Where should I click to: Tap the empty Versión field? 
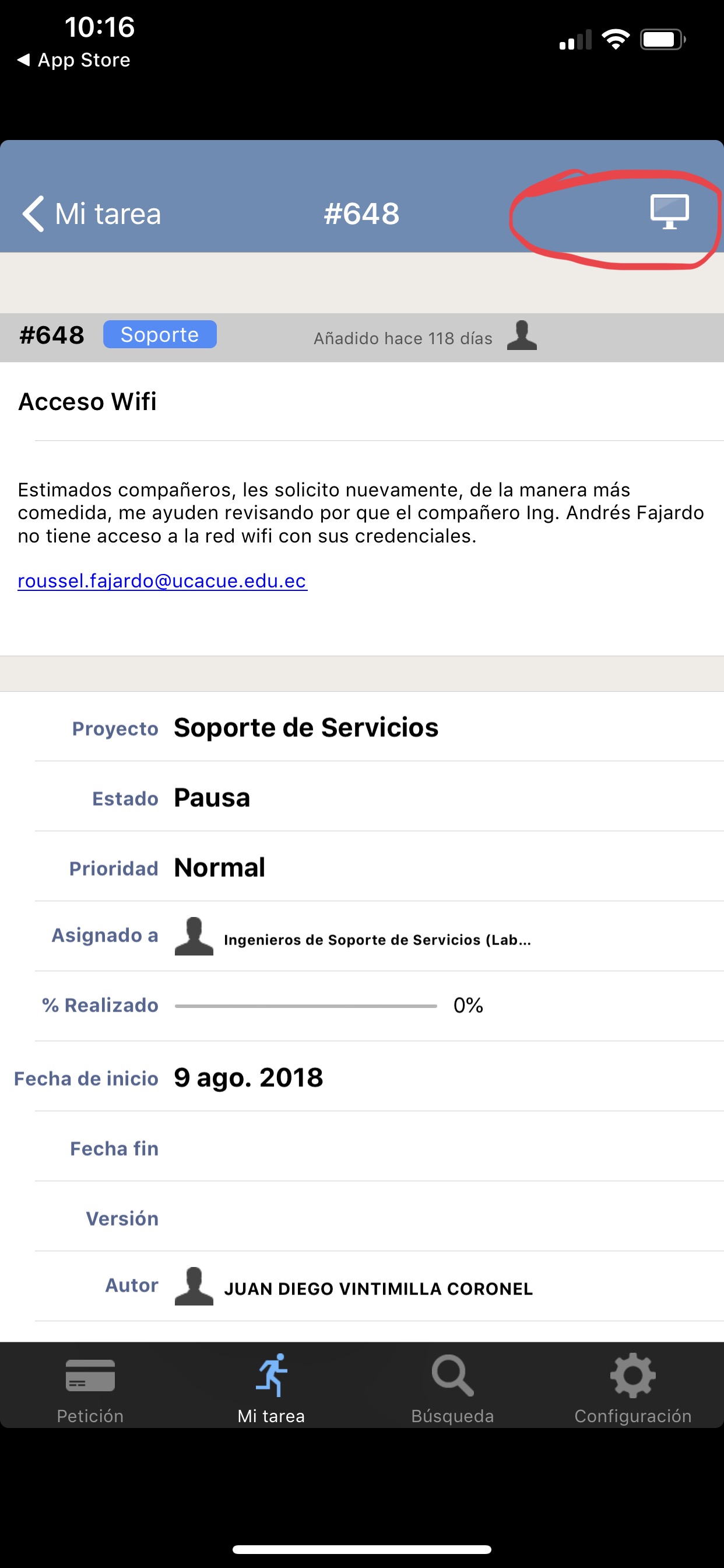pyautogui.click(x=379, y=1217)
